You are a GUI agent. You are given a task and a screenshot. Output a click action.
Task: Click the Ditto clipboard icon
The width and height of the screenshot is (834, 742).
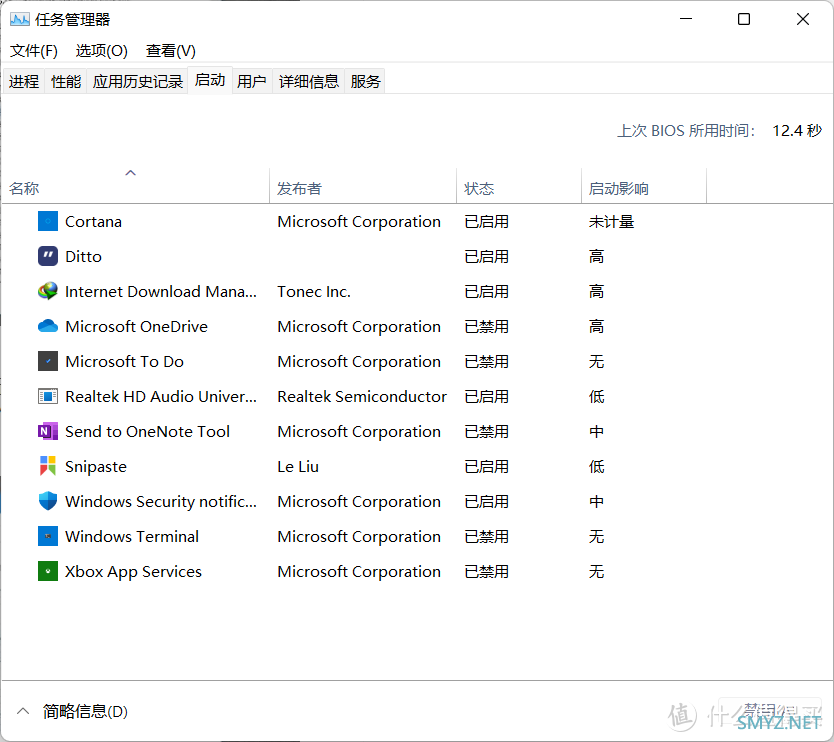coord(48,256)
